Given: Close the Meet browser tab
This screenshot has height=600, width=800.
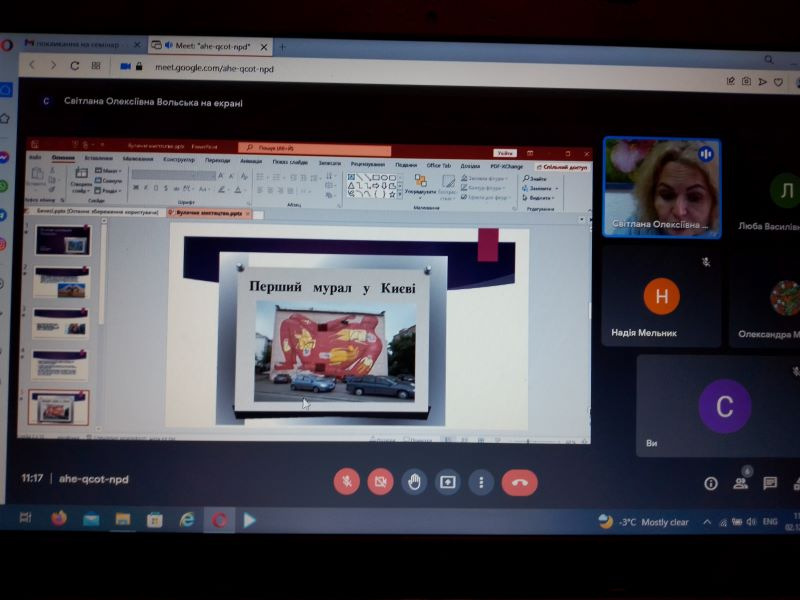Looking at the screenshot, I should click(264, 47).
